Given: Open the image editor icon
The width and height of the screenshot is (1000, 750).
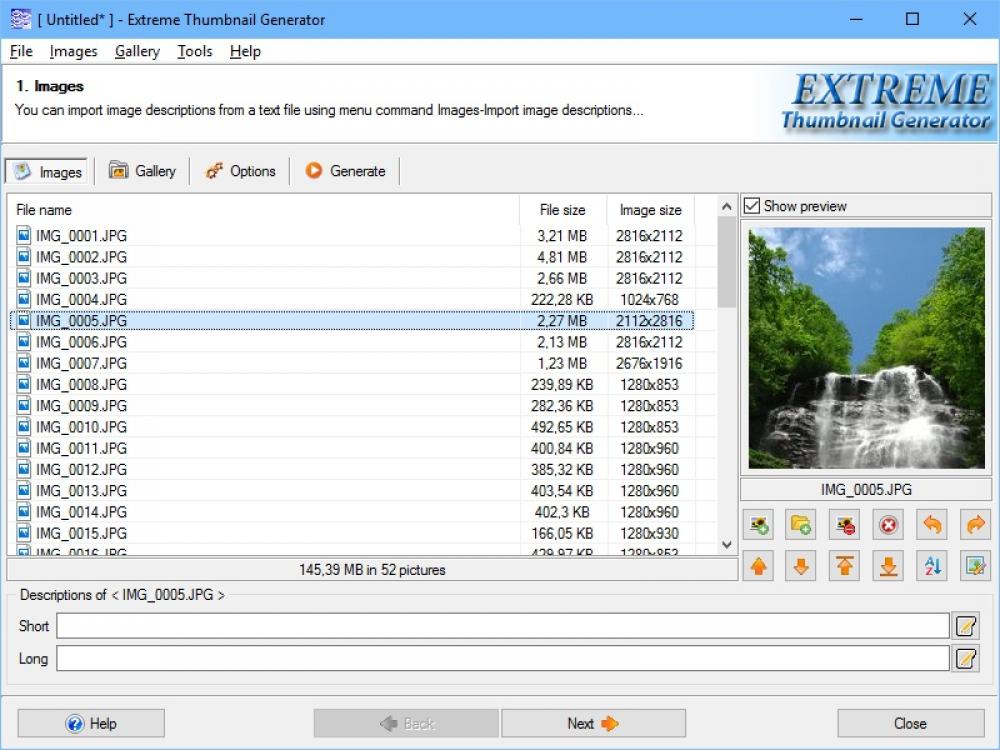Looking at the screenshot, I should pos(975,566).
